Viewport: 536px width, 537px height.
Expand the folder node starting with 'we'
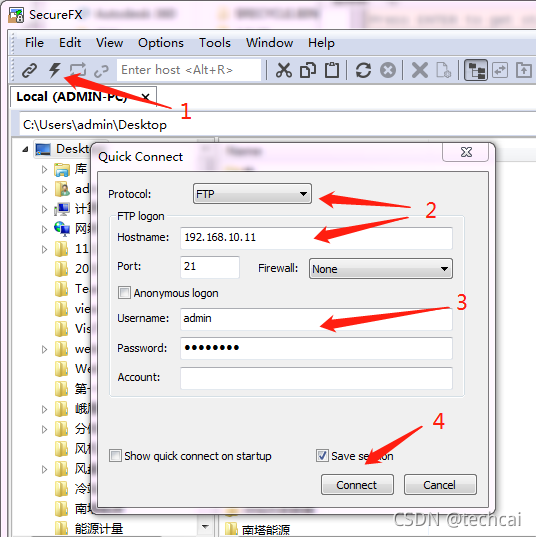[44, 349]
